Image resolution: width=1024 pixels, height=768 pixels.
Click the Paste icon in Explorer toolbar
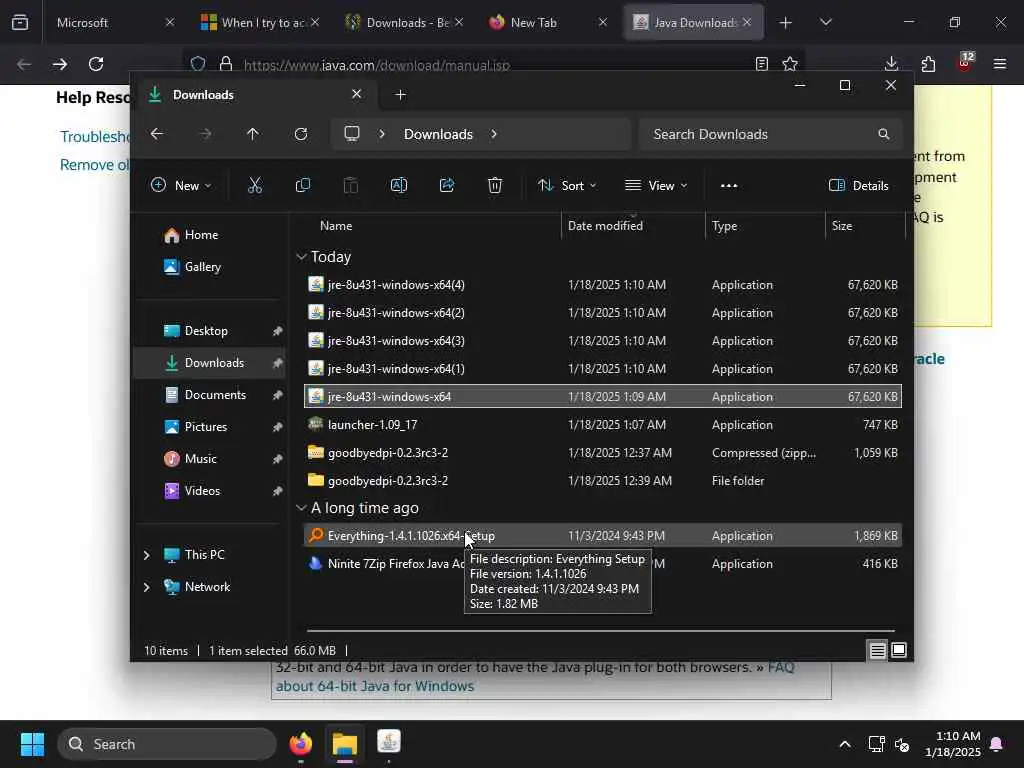click(x=351, y=185)
